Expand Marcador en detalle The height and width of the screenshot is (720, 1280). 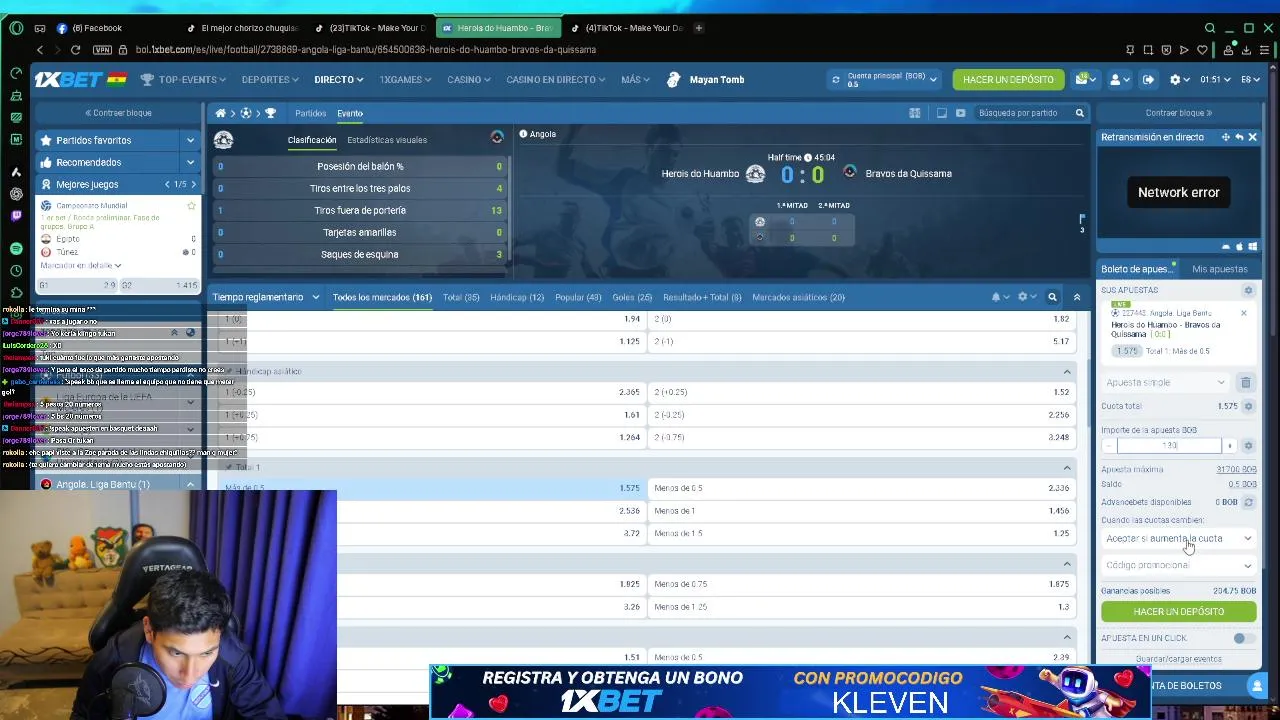[80, 265]
